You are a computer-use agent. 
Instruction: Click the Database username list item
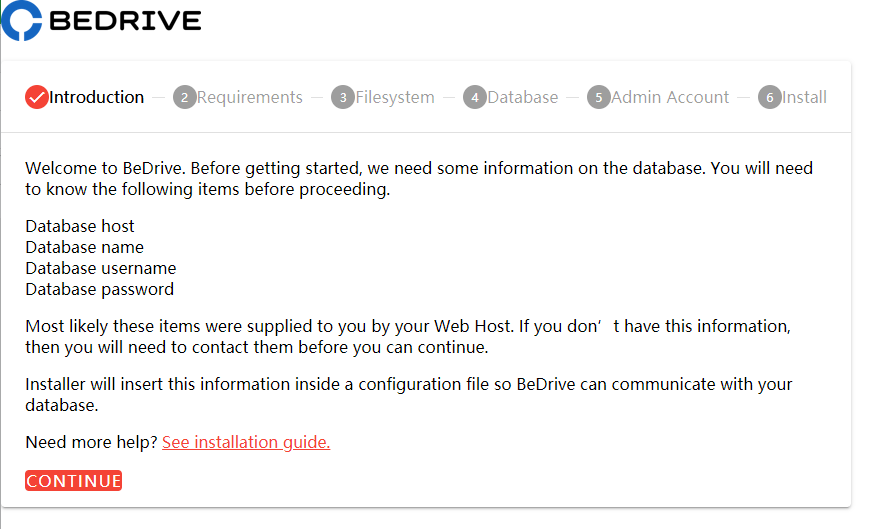point(101,268)
